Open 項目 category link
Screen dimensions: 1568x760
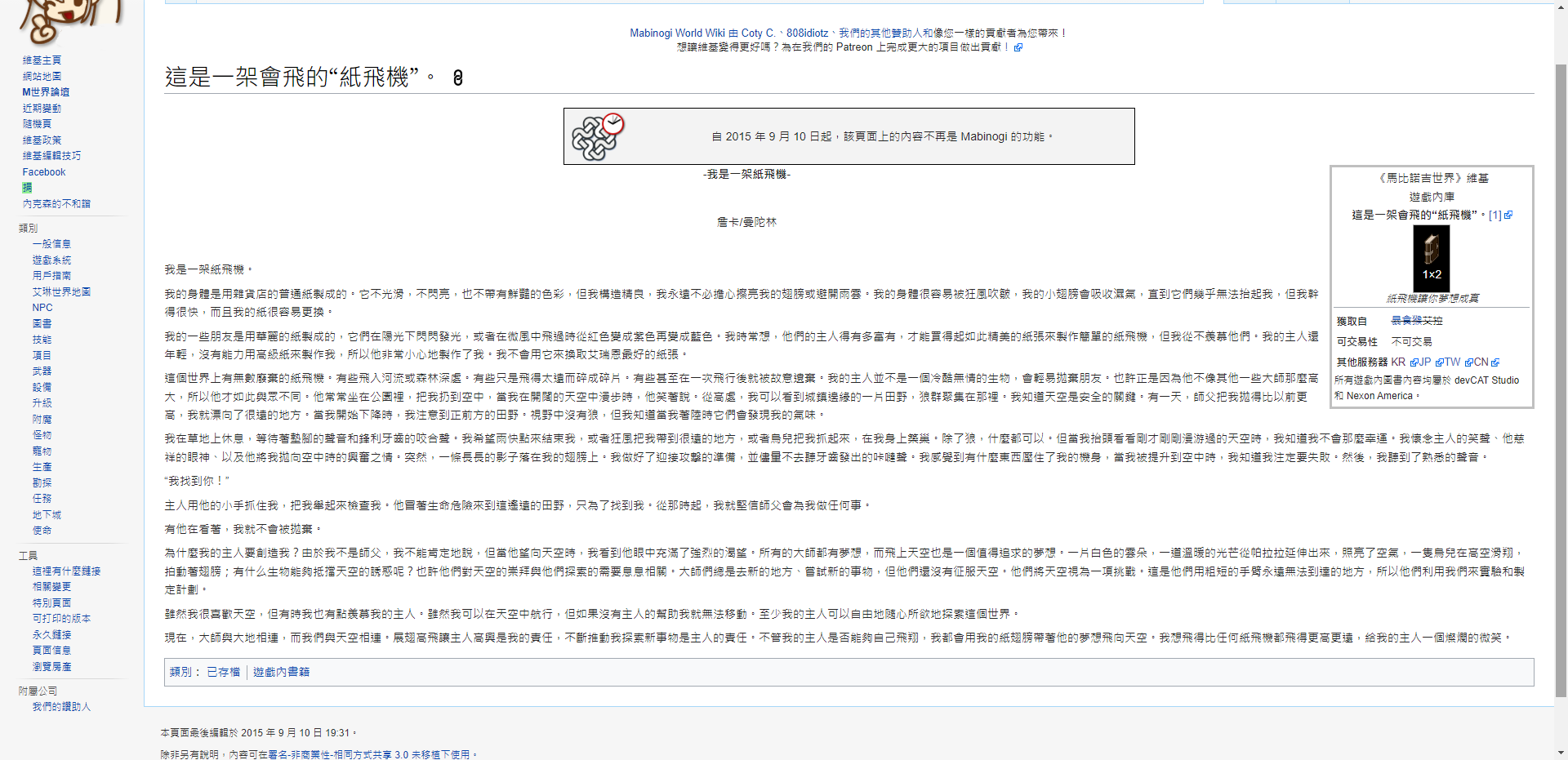coord(42,355)
